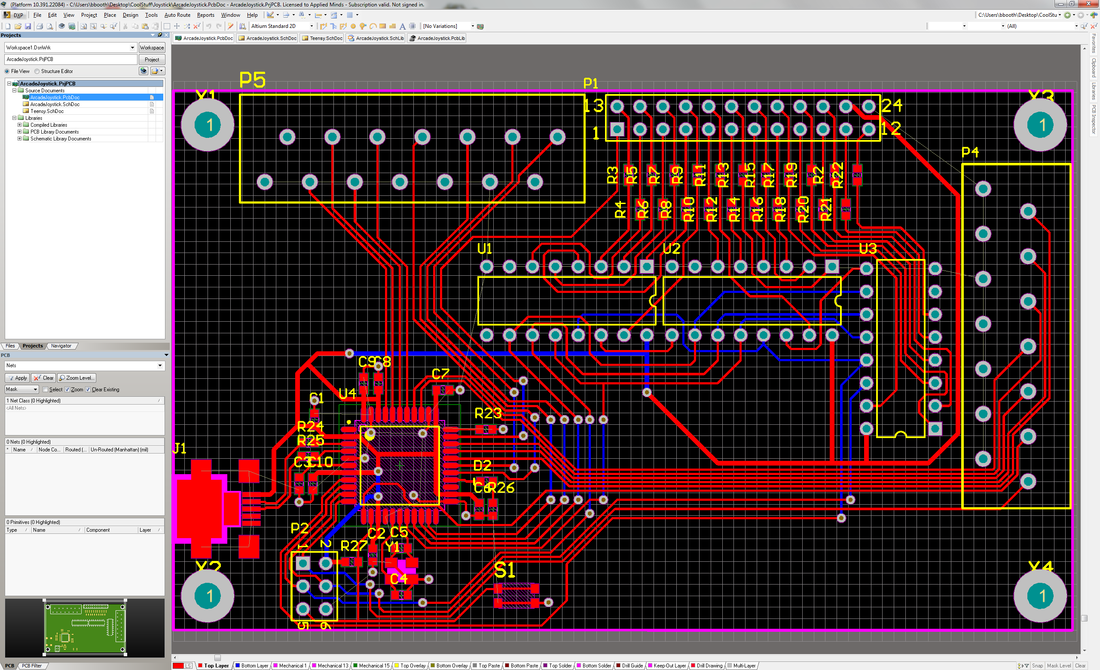1100x670 pixels.
Task: Click the Place Fill rectangle icon
Action: tap(382, 26)
